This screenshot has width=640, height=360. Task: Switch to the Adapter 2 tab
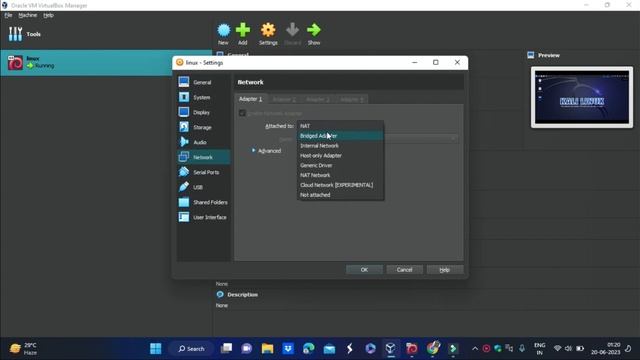point(284,99)
